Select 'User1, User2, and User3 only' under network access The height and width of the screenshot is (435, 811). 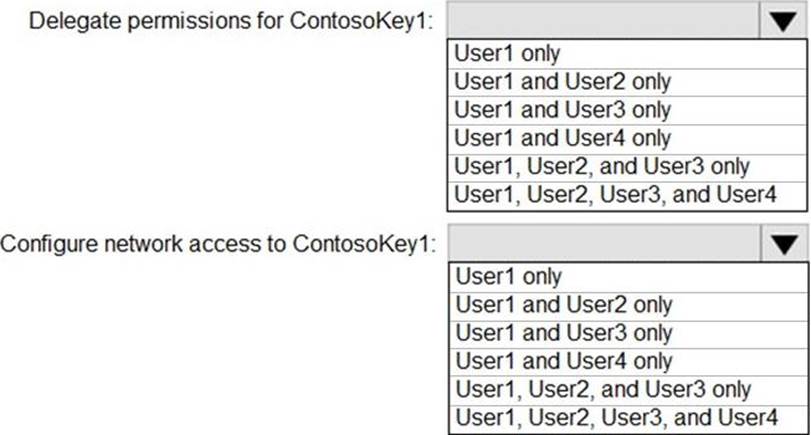pos(601,389)
